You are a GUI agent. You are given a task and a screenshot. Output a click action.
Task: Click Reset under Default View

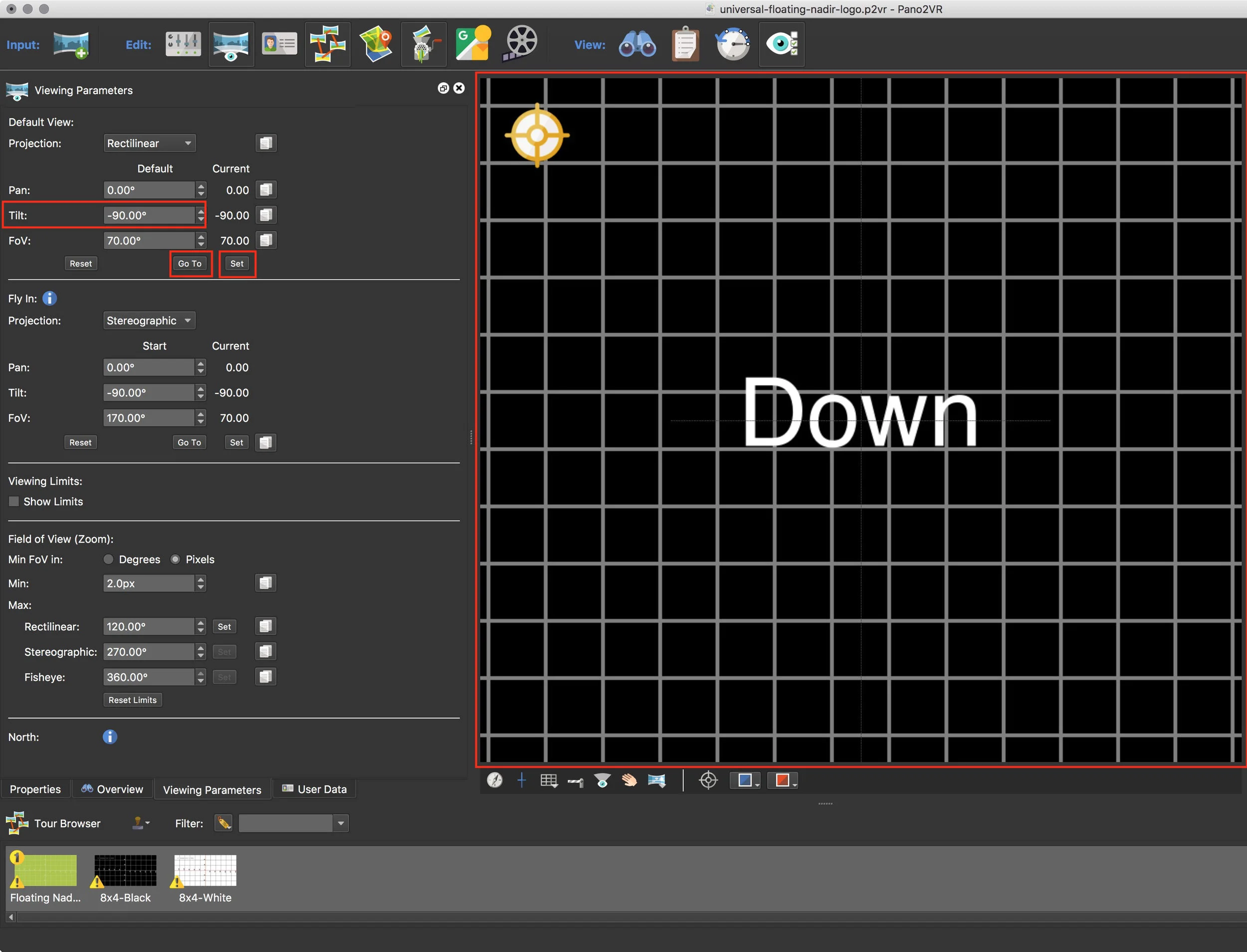[x=80, y=263]
